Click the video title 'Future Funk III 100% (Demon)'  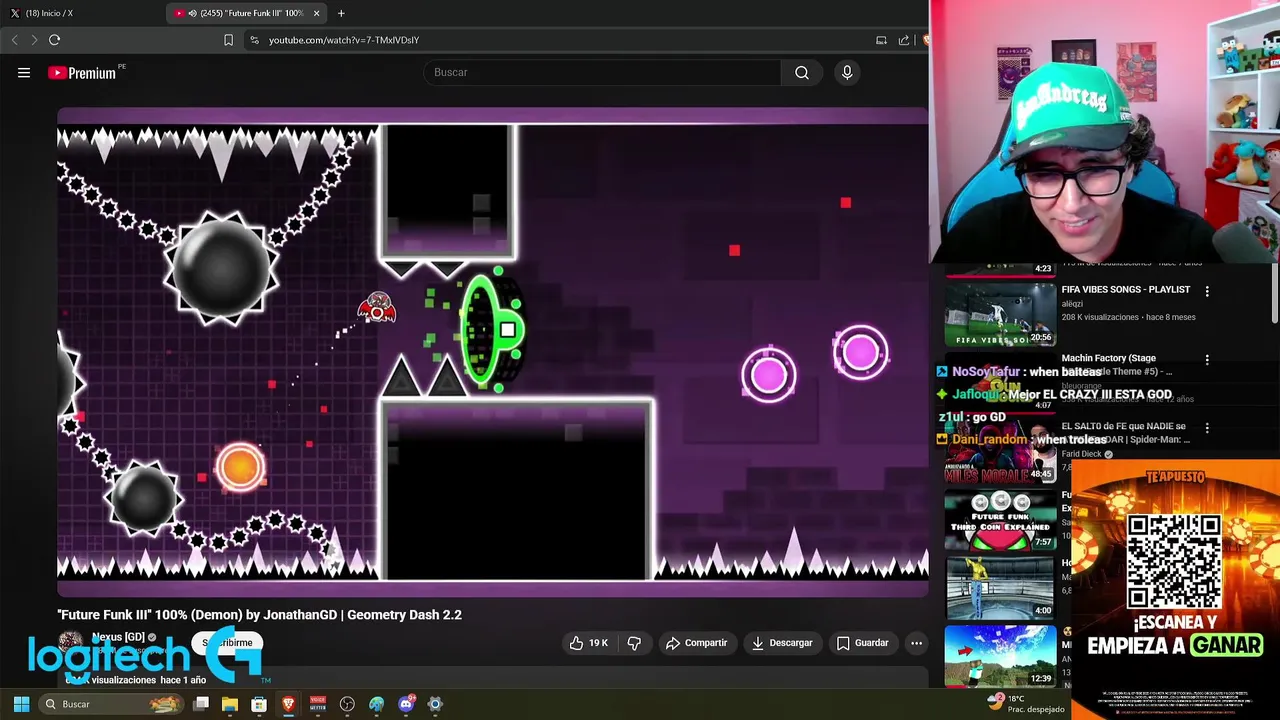point(259,615)
